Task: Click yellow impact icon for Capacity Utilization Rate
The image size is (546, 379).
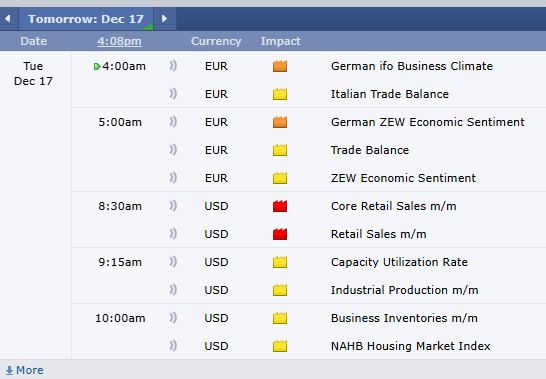Action: tap(280, 262)
